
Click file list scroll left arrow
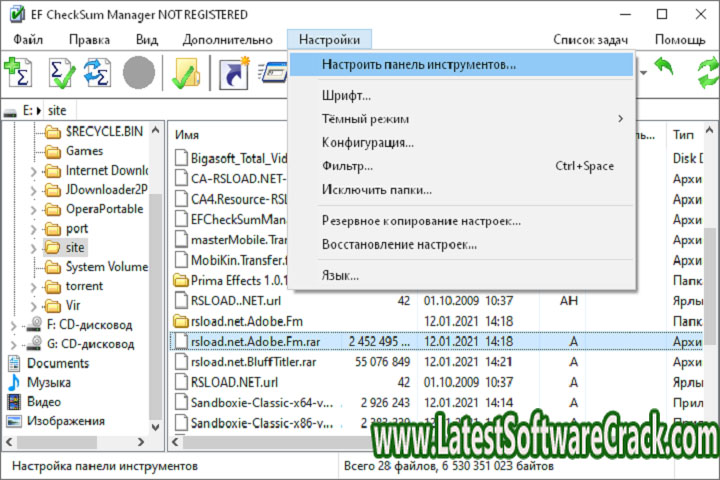click(x=175, y=442)
